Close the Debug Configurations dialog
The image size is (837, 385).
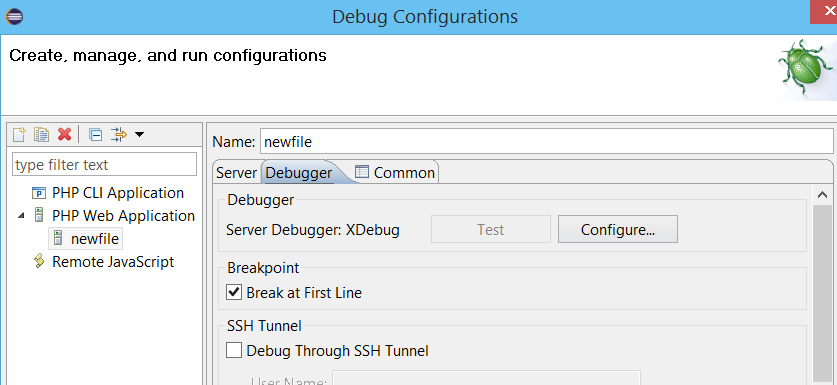click(824, 12)
